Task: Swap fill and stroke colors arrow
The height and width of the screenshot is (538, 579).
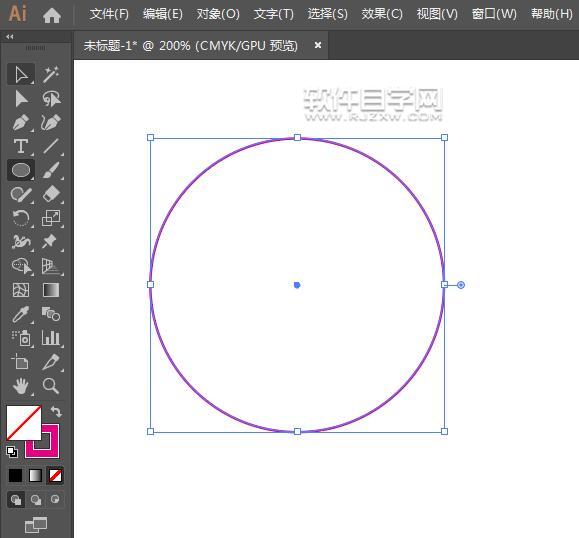Action: (56, 411)
